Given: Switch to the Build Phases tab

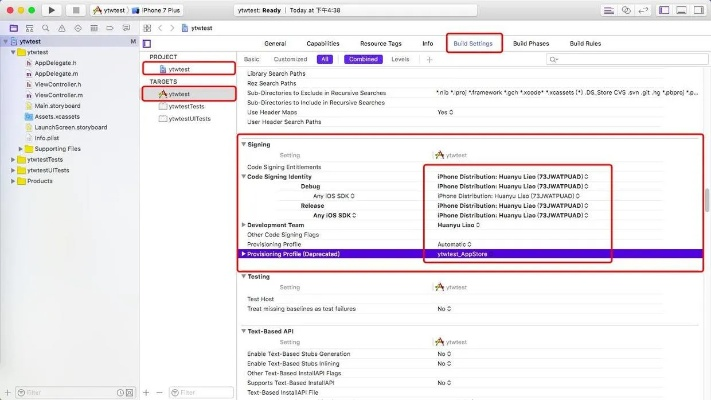Looking at the screenshot, I should (x=530, y=44).
